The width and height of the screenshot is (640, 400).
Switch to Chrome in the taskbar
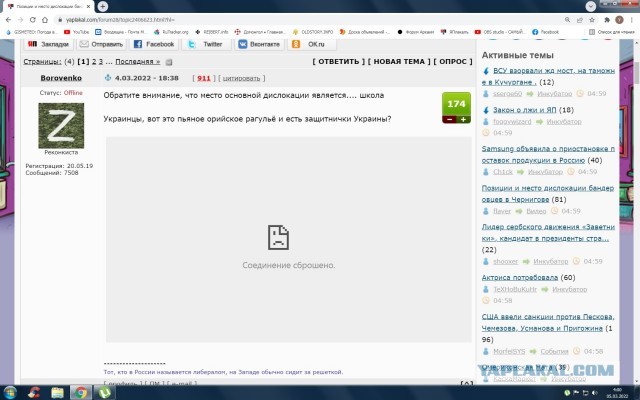point(81,392)
